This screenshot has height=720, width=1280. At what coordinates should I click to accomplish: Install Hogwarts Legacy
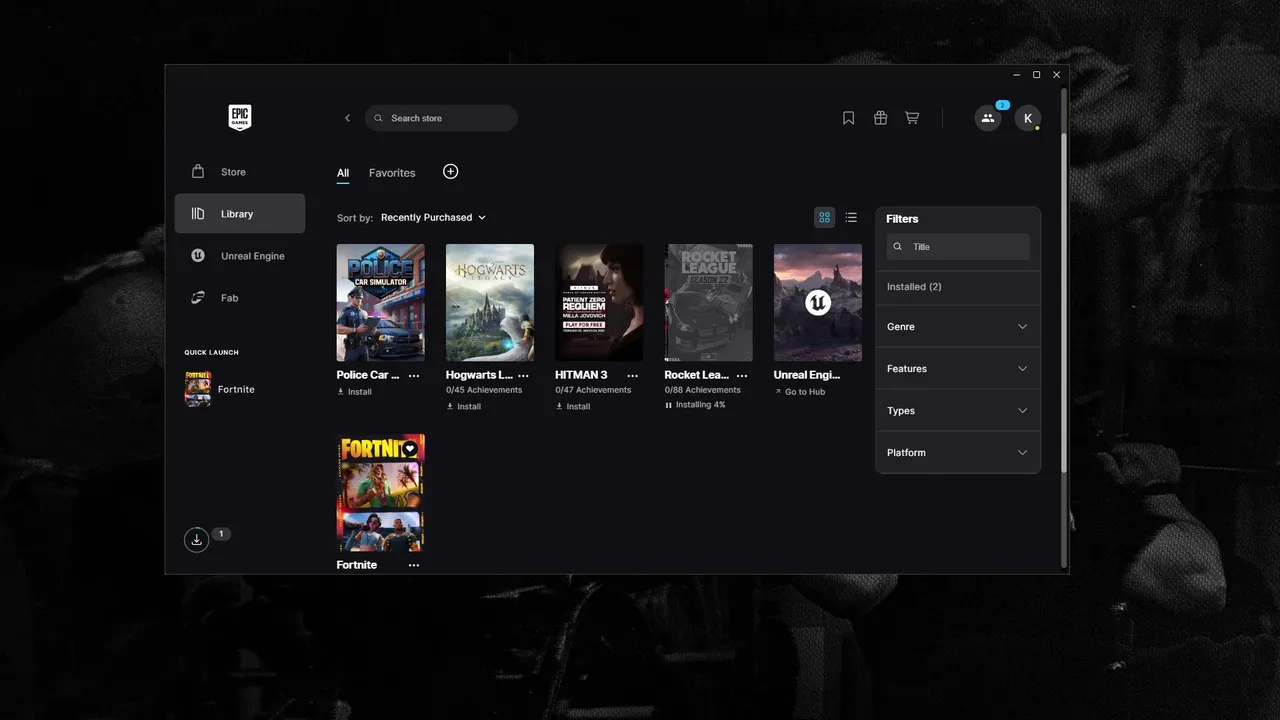pyautogui.click(x=464, y=407)
